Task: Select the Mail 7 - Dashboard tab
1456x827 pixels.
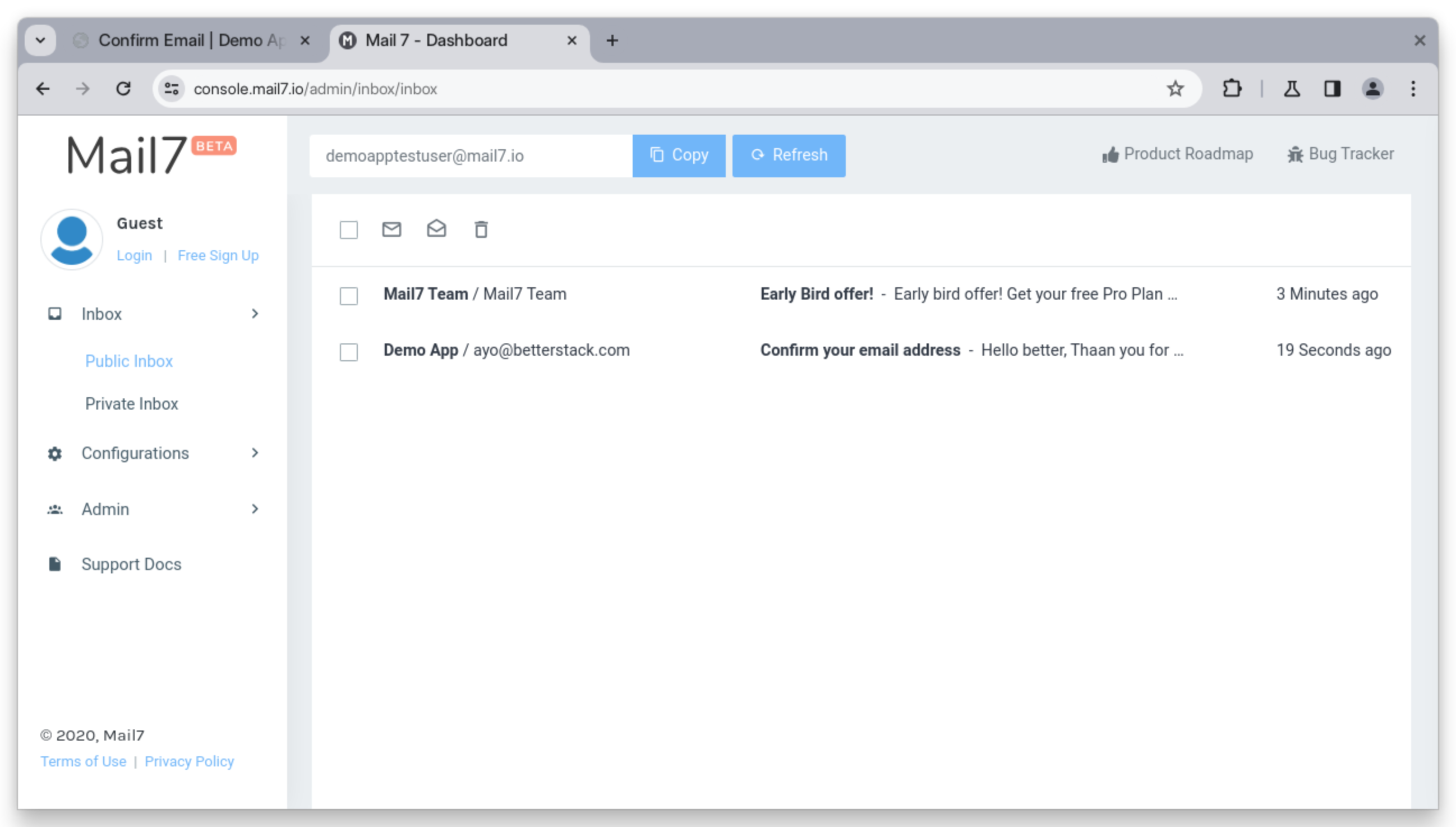Action: (x=460, y=40)
